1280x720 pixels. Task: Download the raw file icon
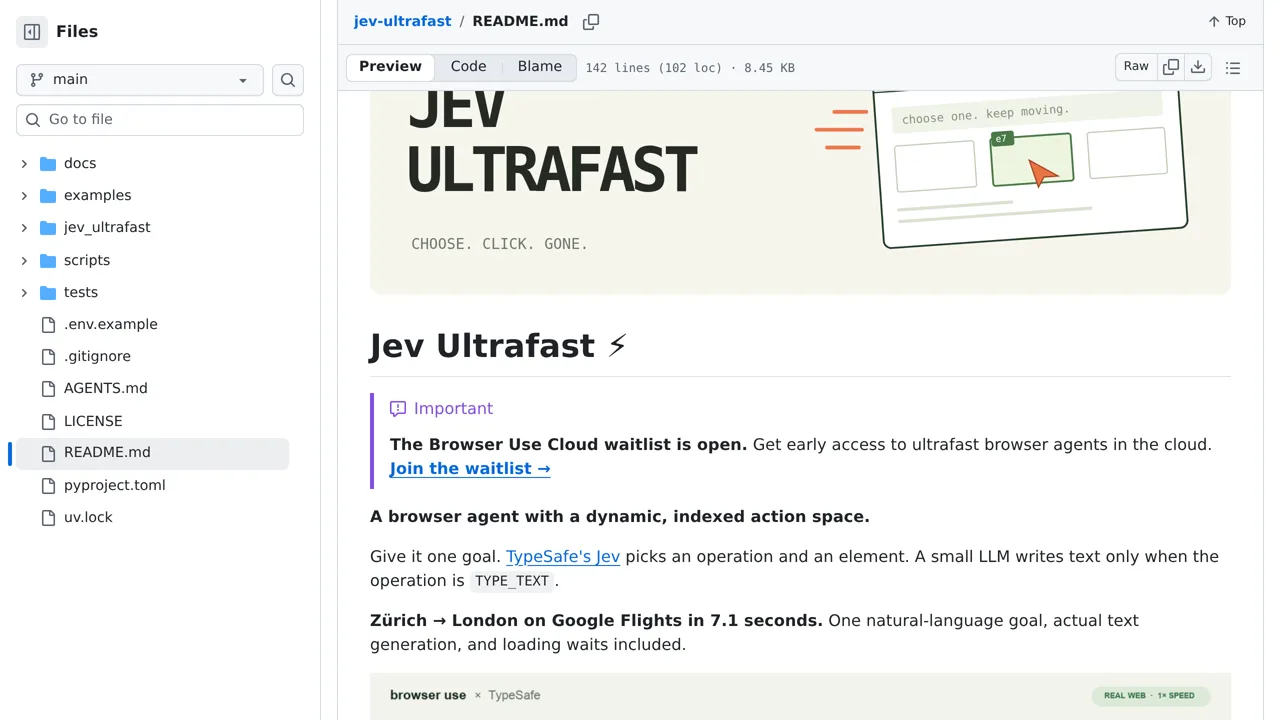tap(1198, 67)
